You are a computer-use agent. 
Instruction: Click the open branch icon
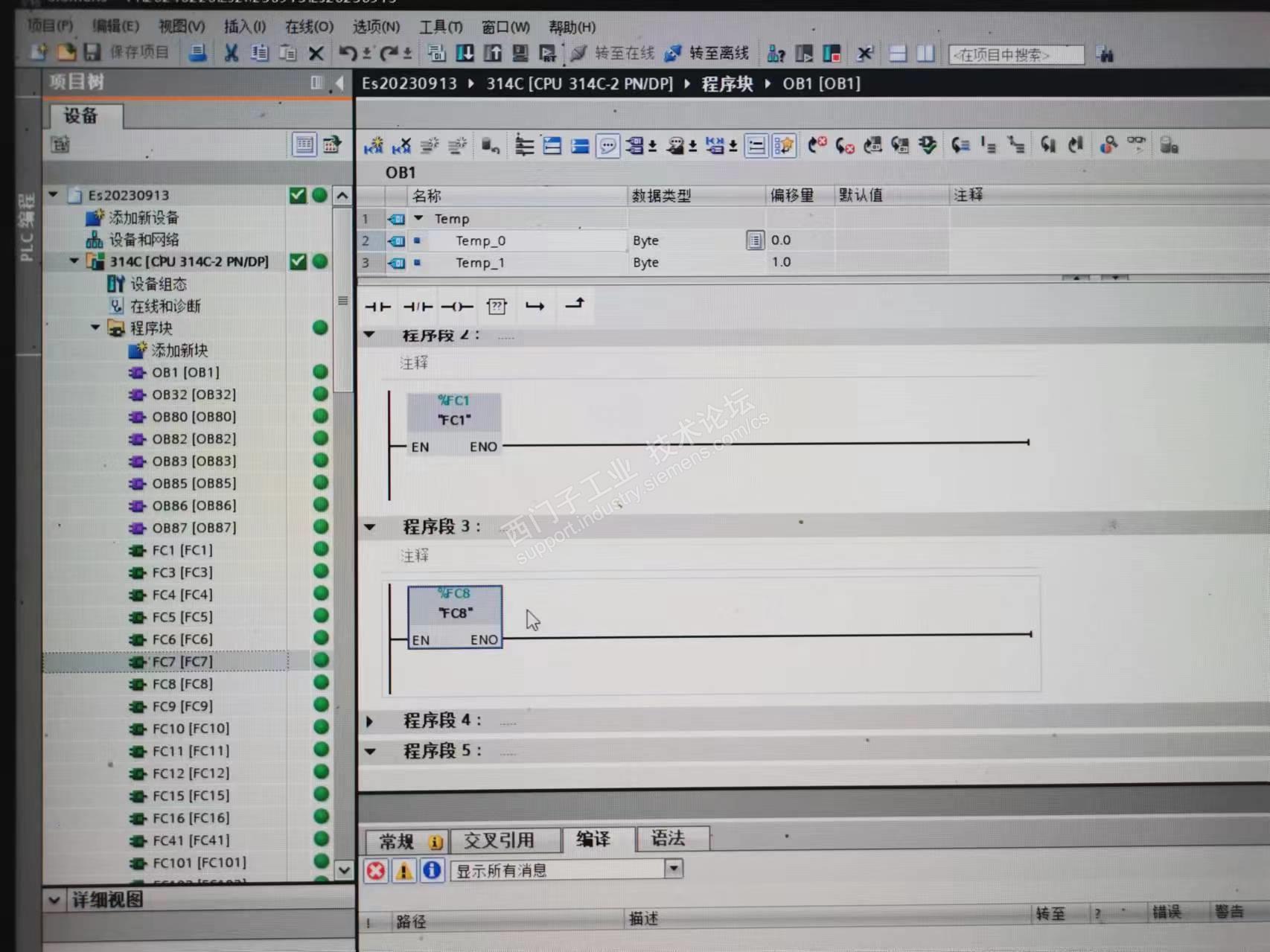click(535, 306)
